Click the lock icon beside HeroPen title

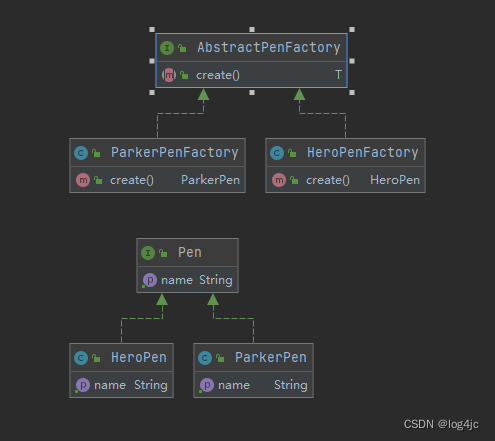point(96,358)
